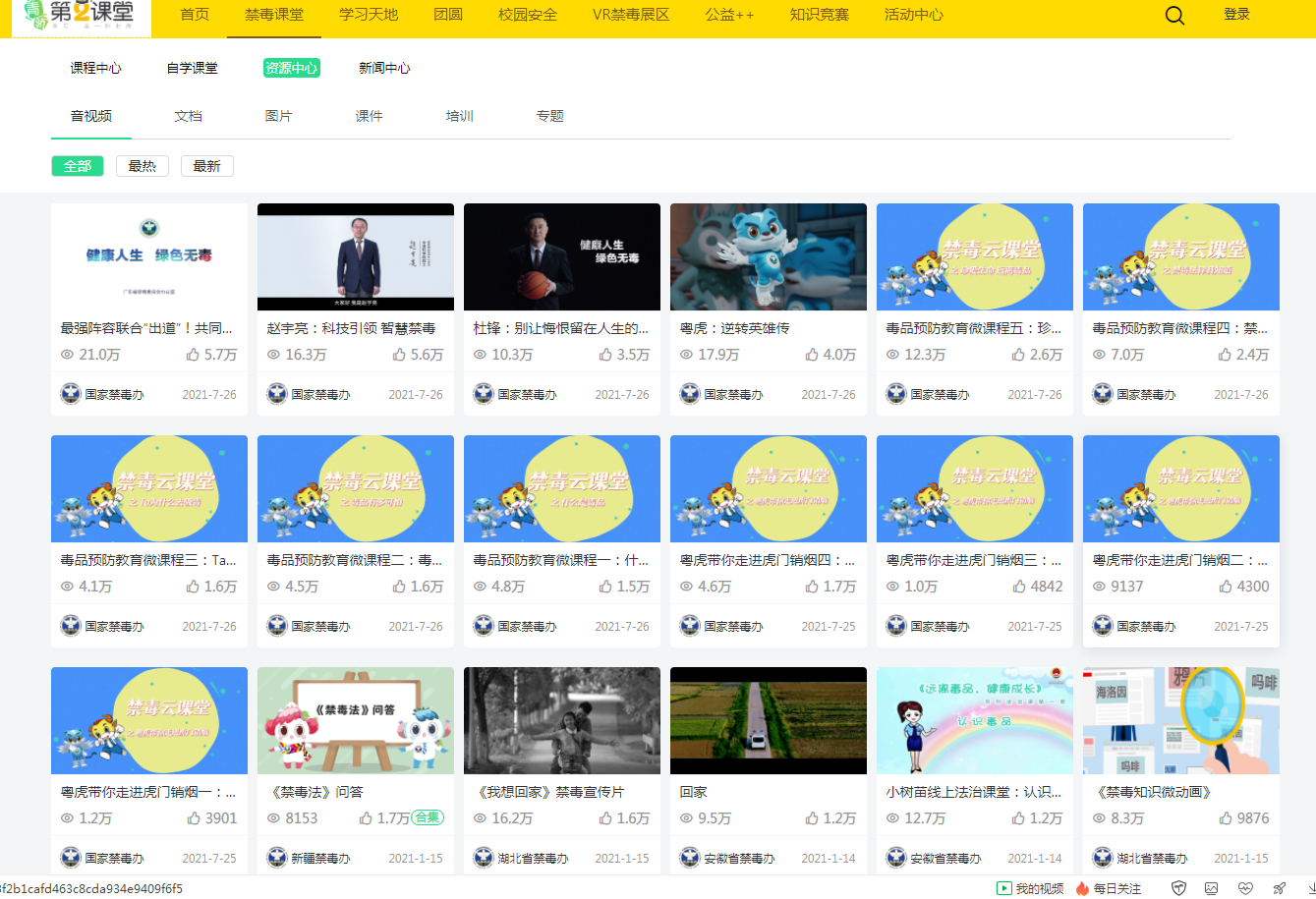Open the 学习天地 navigation menu

pyautogui.click(x=369, y=15)
